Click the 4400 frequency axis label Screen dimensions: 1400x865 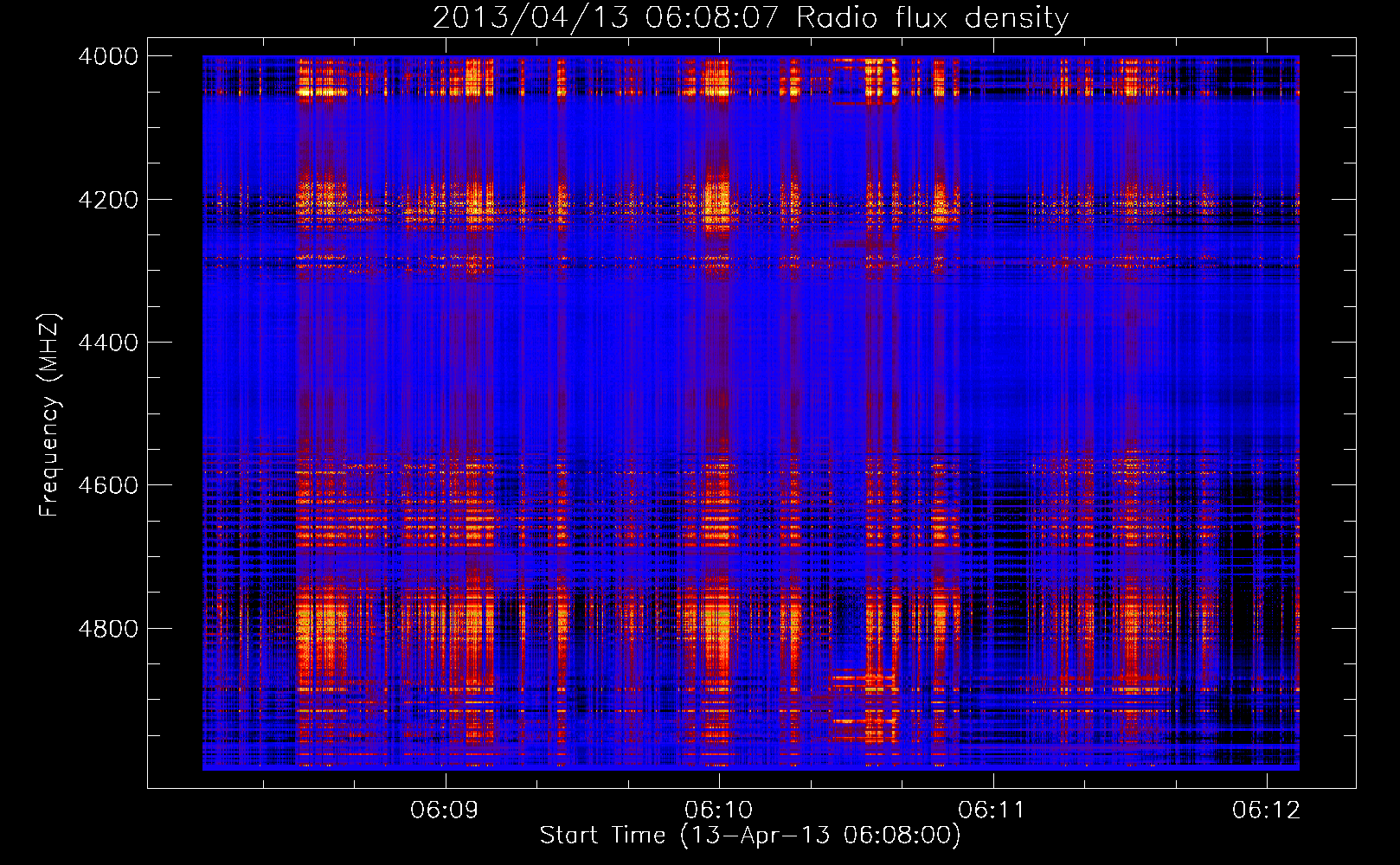[108, 343]
